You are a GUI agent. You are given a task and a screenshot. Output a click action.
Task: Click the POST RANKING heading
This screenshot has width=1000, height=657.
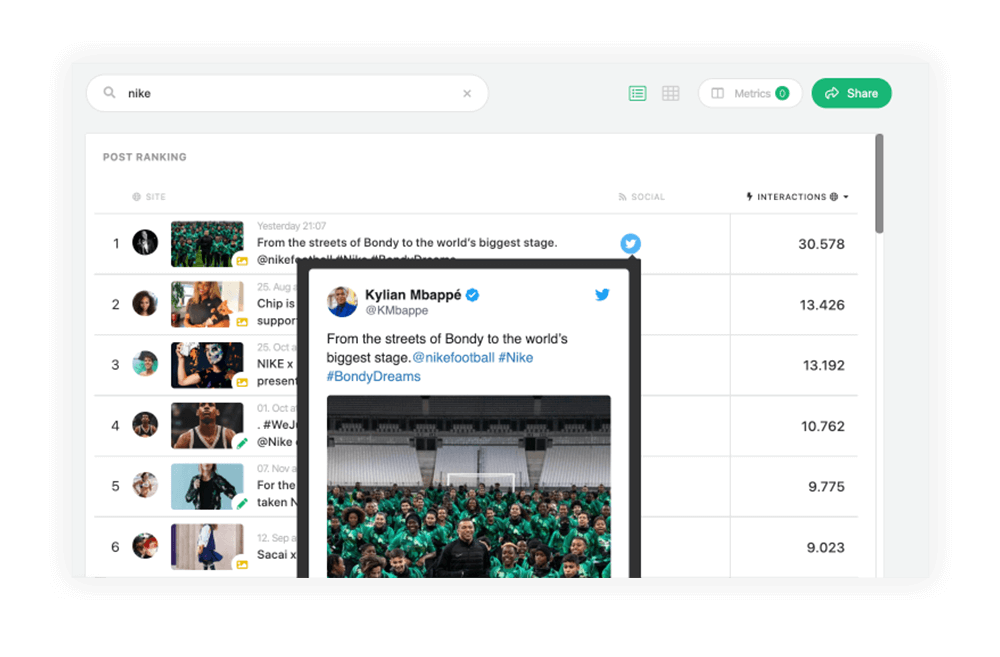click(x=145, y=157)
